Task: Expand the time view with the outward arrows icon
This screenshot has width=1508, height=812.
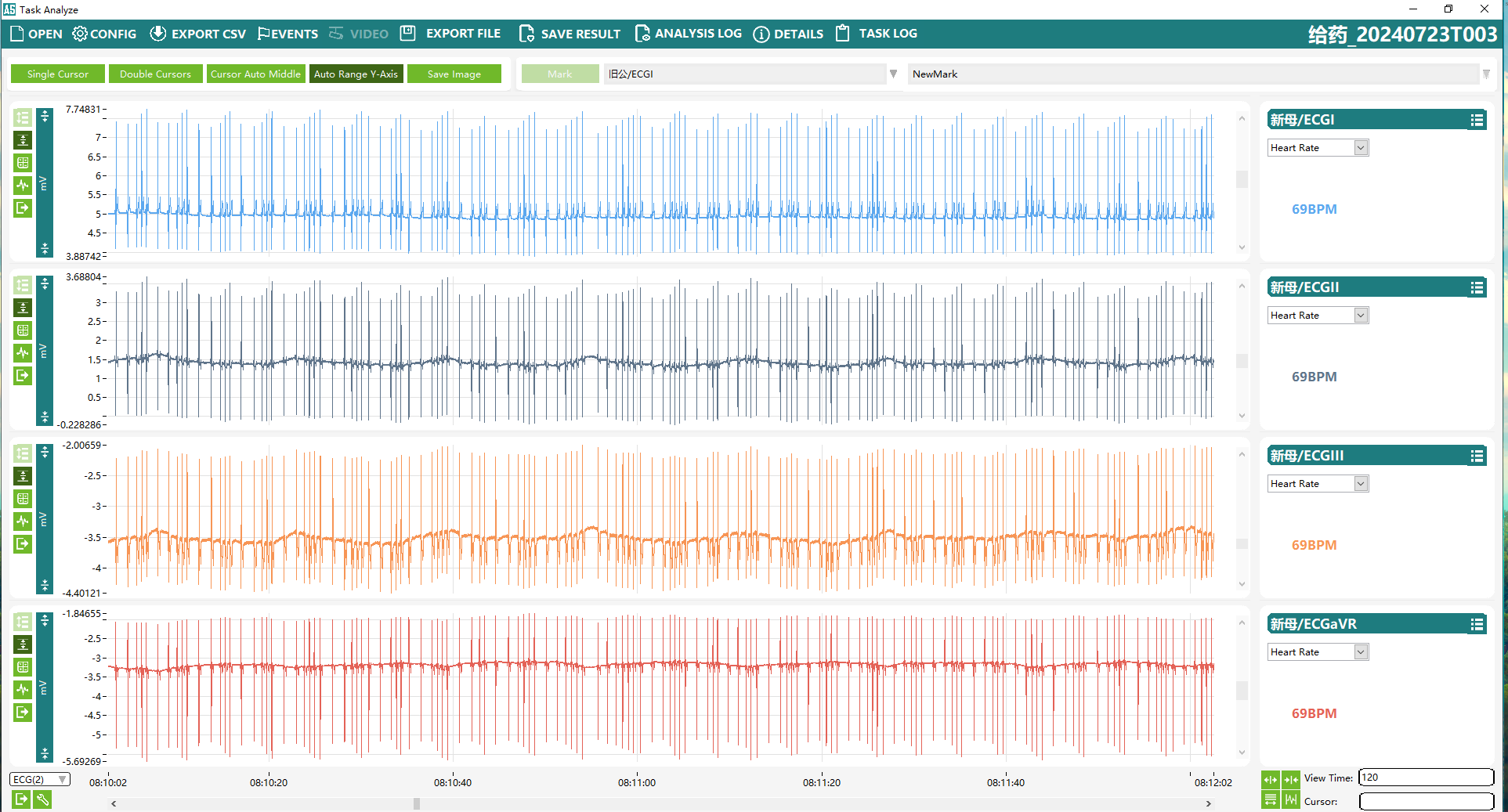Action: tap(1271, 779)
